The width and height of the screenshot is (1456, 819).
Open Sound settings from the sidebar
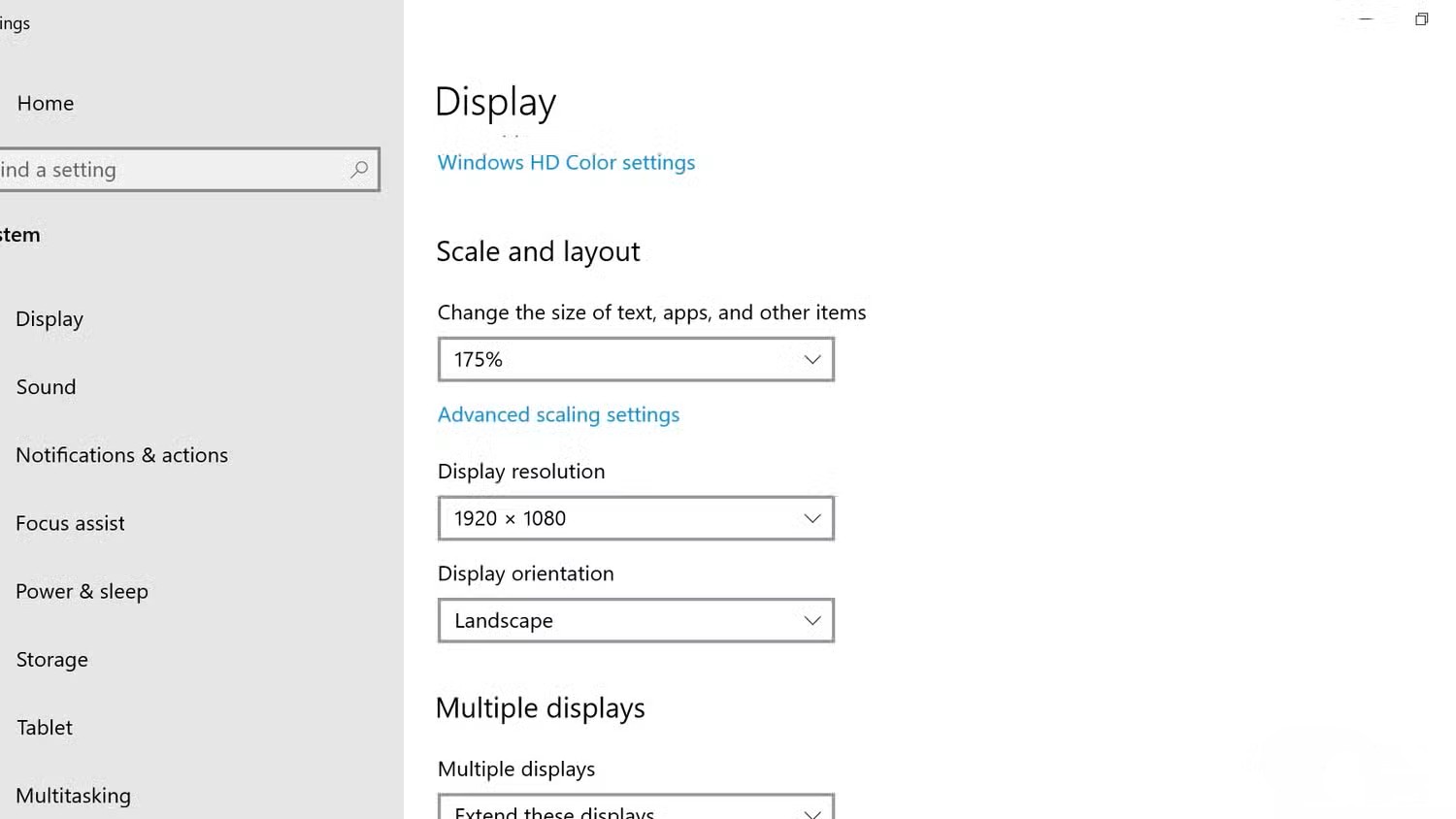(x=46, y=387)
